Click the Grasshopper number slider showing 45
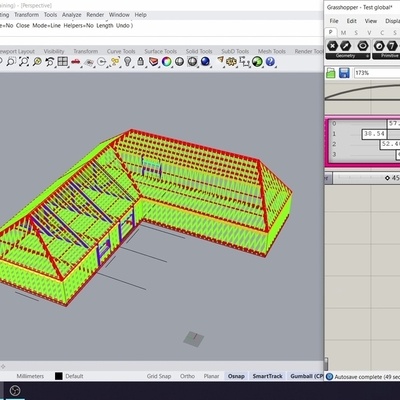This screenshot has height=400, width=400. click(367, 178)
